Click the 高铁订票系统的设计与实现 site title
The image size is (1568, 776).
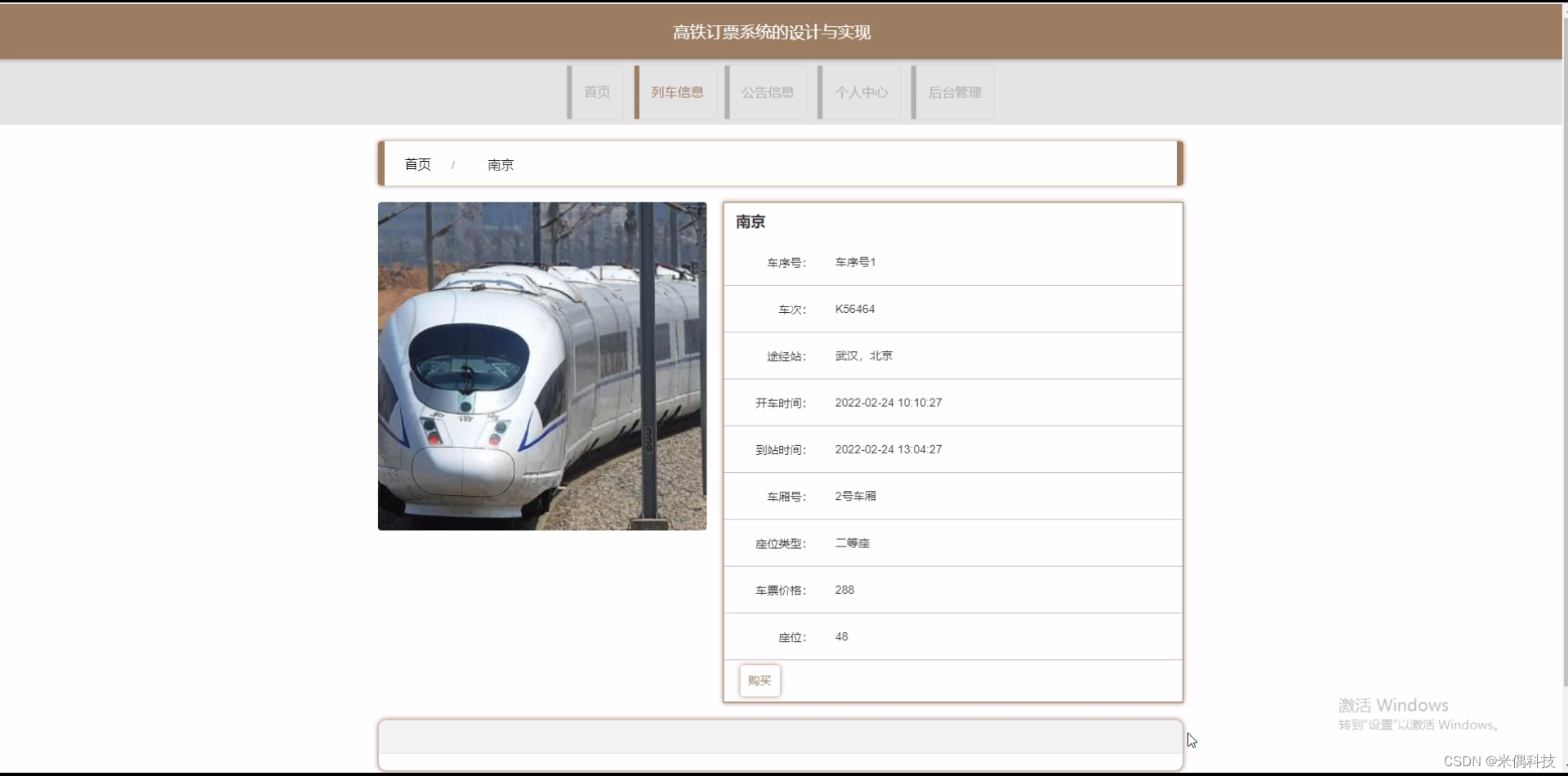pyautogui.click(x=772, y=32)
